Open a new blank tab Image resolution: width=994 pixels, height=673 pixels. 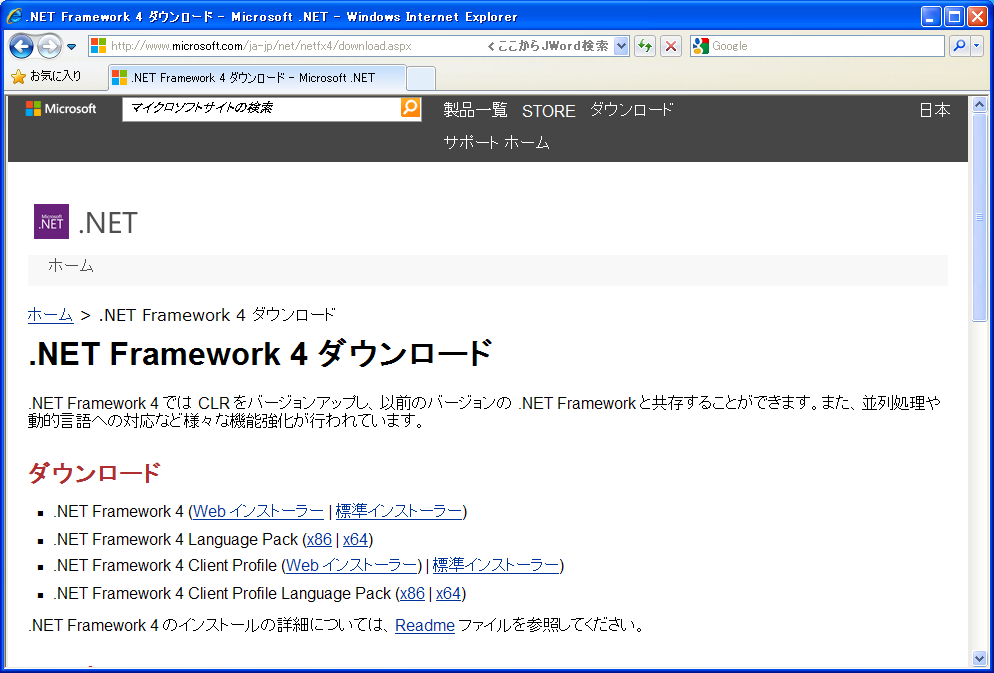(x=420, y=79)
